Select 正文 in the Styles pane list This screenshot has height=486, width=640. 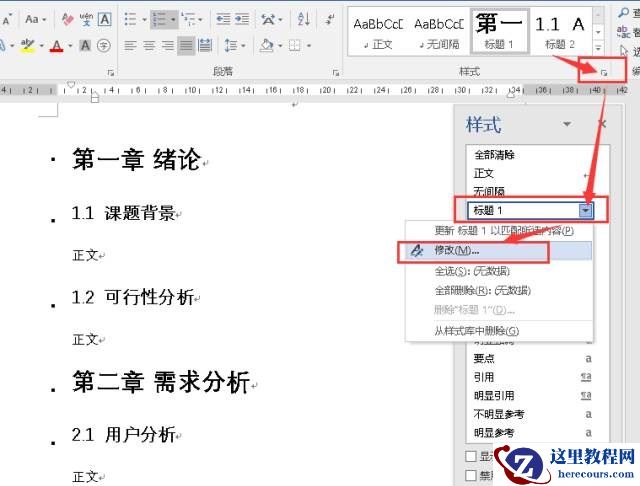tap(484, 174)
